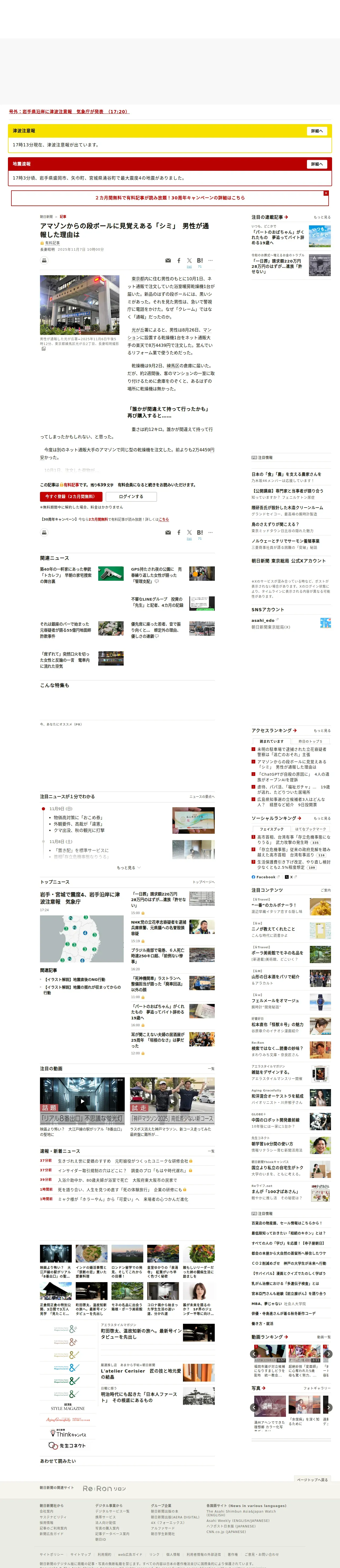
Task: Click the Facebook icon below the paywall notice
Action: [x=179, y=532]
